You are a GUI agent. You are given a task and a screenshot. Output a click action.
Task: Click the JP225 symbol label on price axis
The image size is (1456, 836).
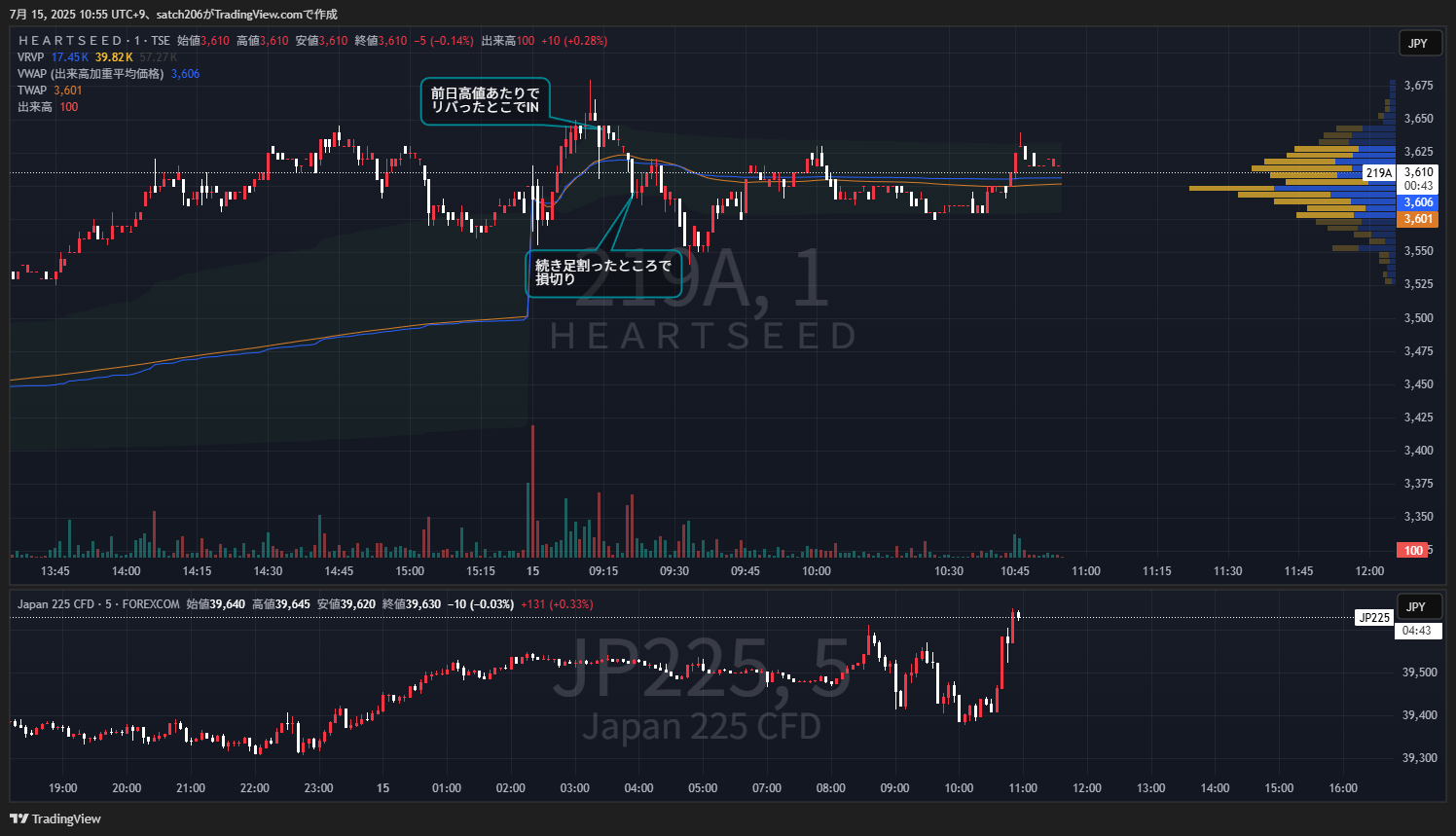pyautogui.click(x=1374, y=618)
